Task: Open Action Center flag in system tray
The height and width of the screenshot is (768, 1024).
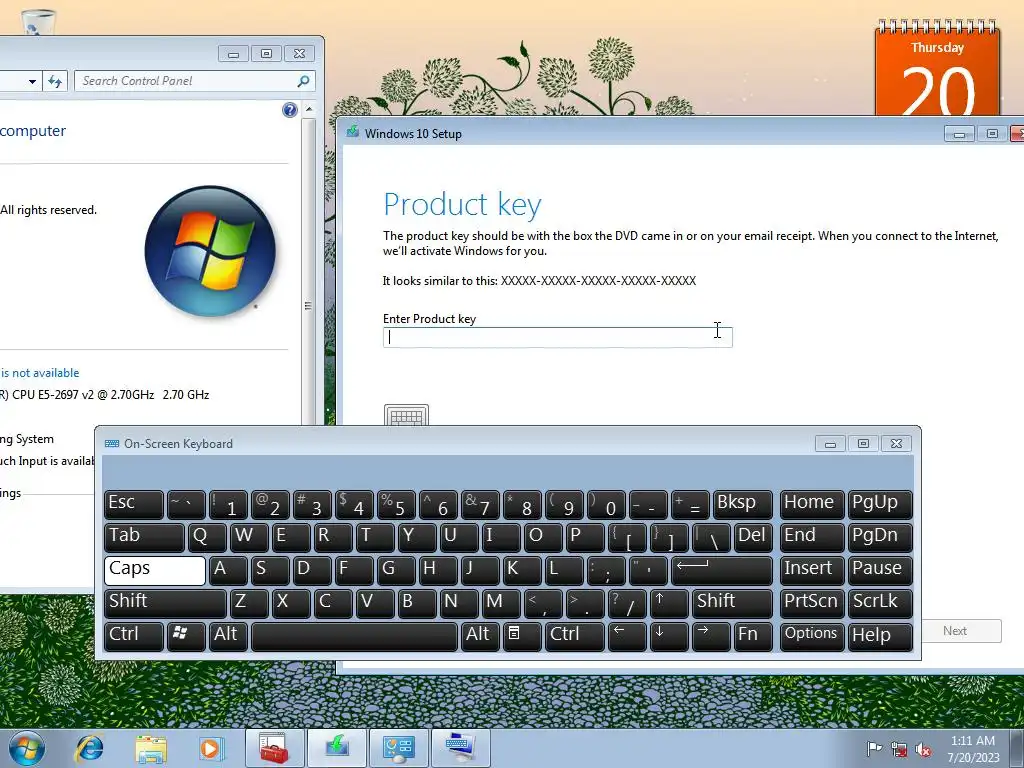Action: tap(874, 748)
